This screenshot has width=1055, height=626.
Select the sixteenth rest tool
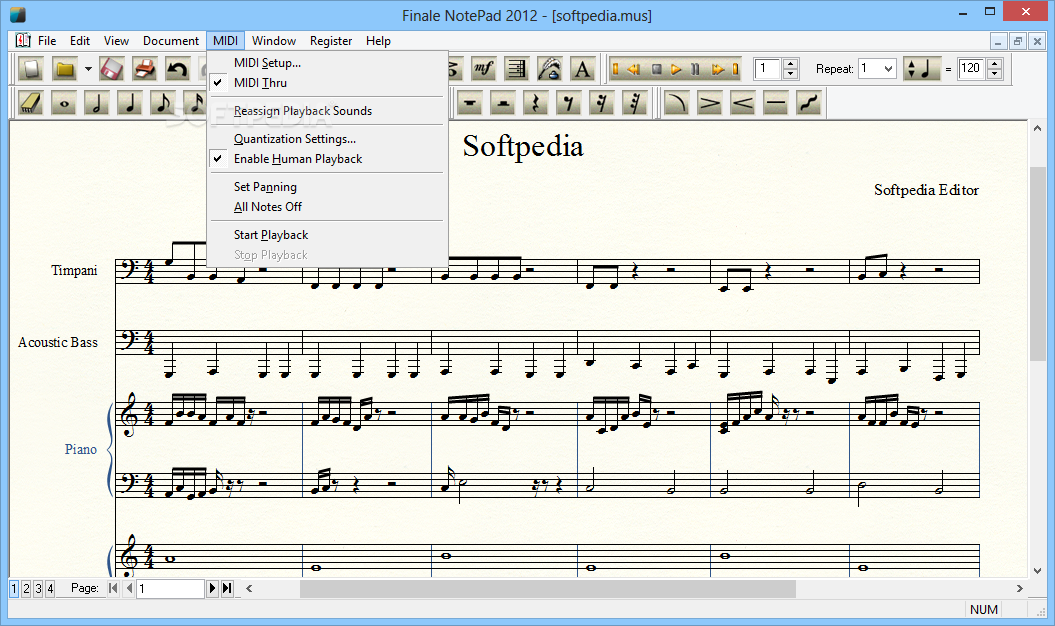[602, 104]
